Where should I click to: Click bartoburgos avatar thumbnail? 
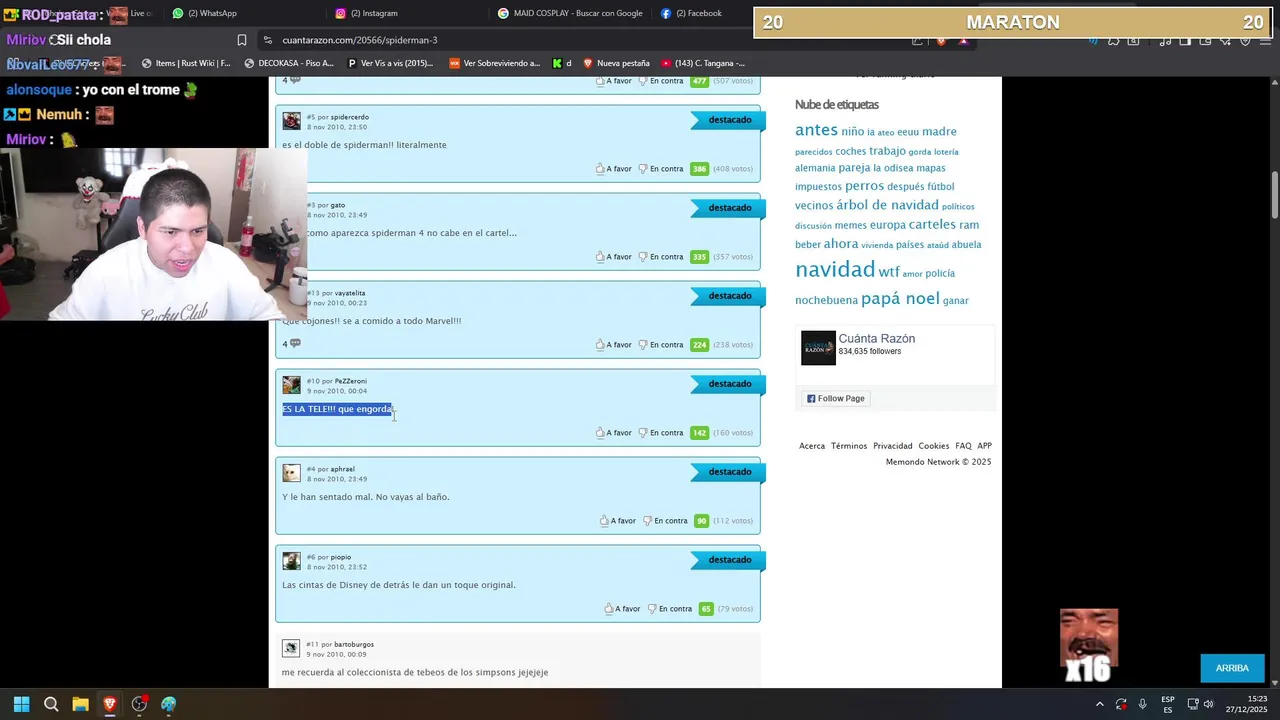pos(291,648)
